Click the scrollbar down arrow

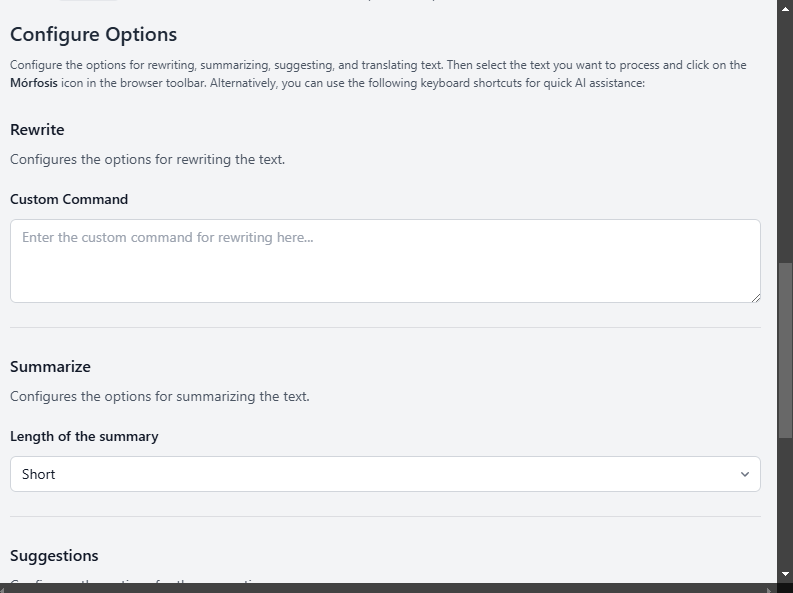[785, 574]
